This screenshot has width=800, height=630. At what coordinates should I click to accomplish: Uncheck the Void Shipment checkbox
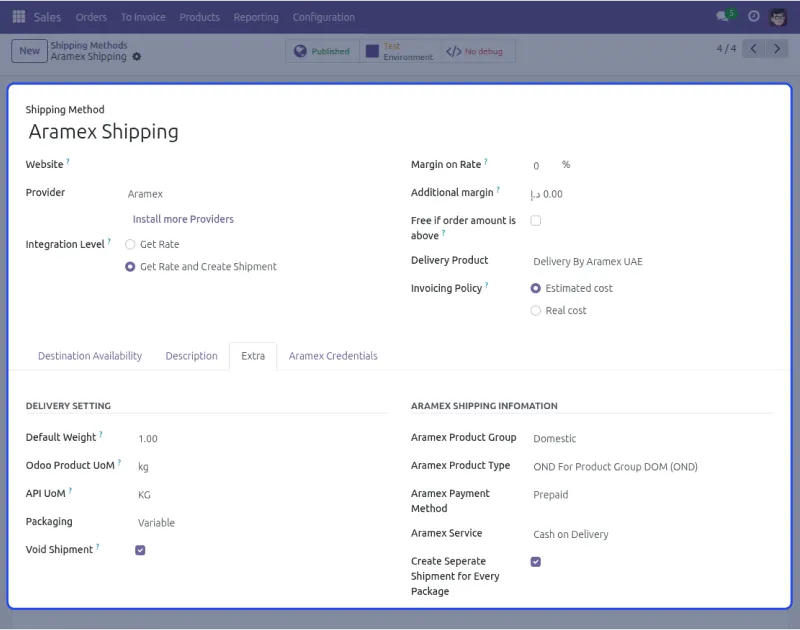[x=140, y=550]
